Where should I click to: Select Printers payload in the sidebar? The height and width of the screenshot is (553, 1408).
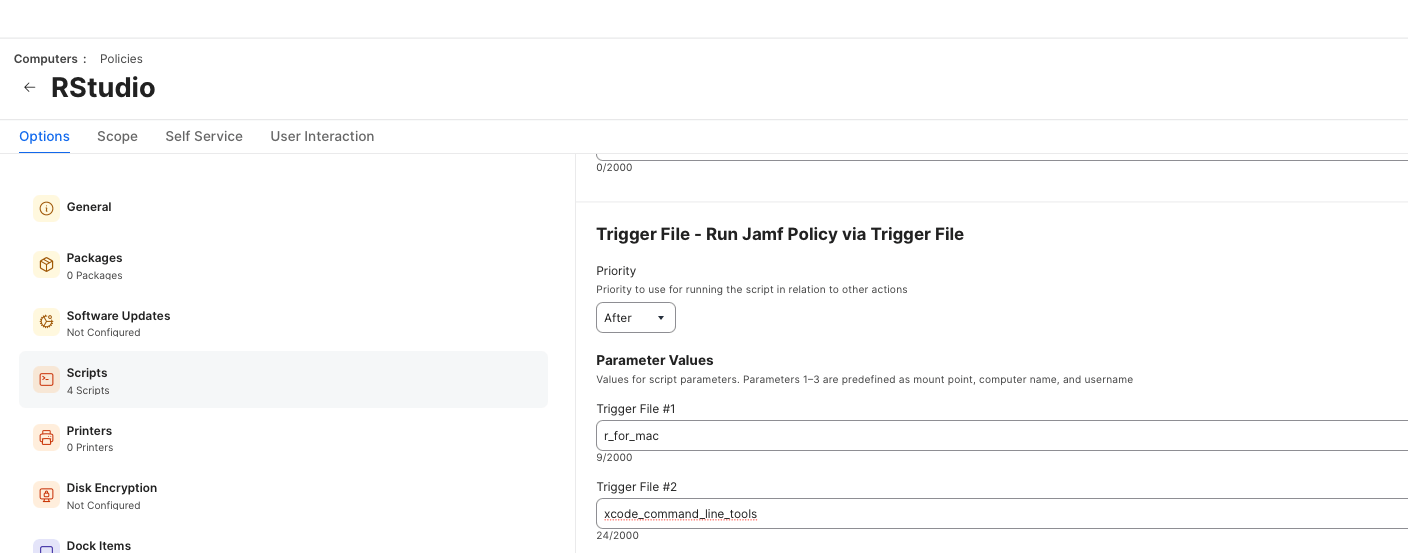coord(283,438)
